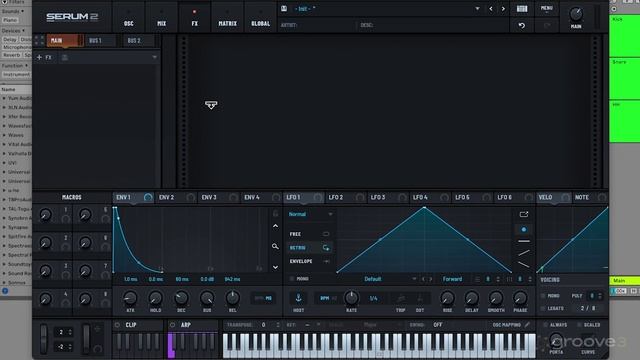The height and width of the screenshot is (360, 640).
Task: Go to the previous preset arrow
Action: click(x=491, y=9)
